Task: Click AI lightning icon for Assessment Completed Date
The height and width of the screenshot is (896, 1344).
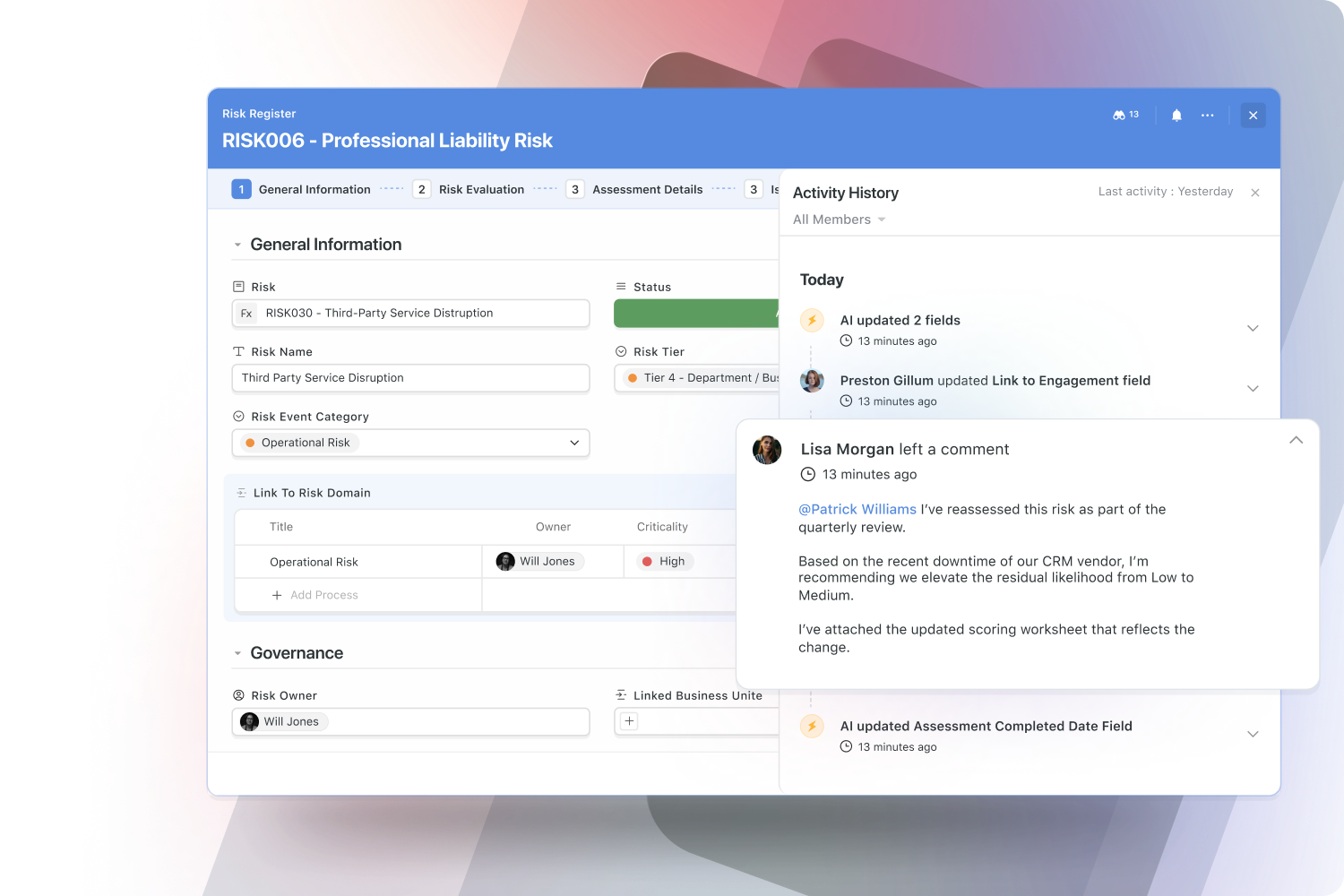Action: click(x=812, y=726)
